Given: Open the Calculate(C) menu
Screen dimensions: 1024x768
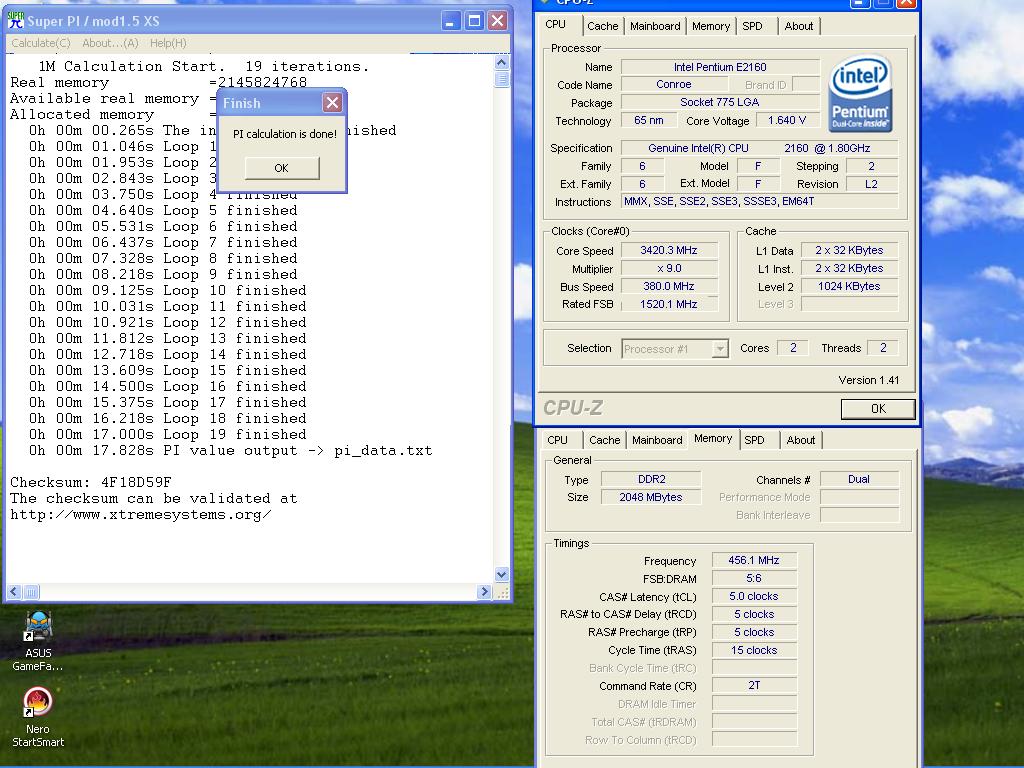Looking at the screenshot, I should [40, 43].
